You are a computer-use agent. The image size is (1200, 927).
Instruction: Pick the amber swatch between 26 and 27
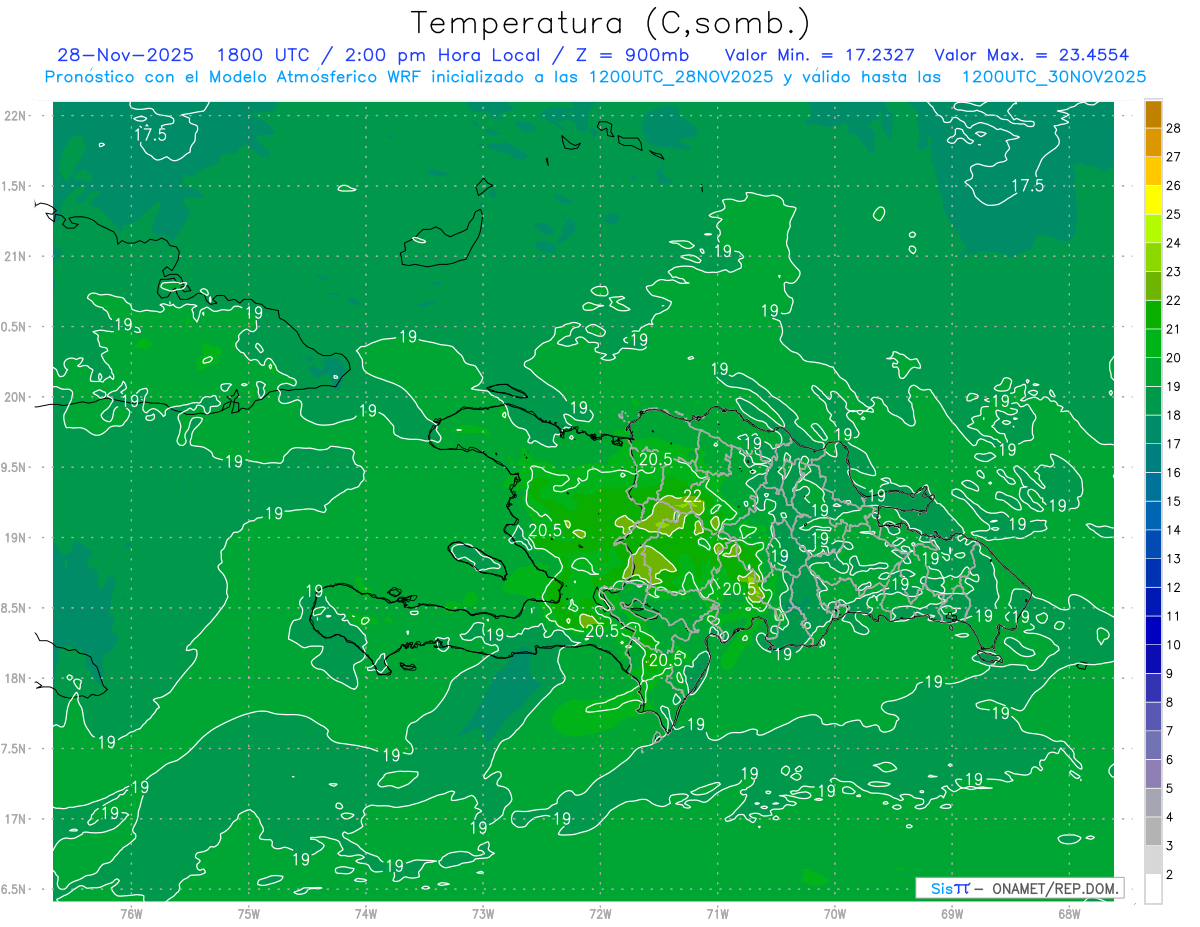click(x=1153, y=171)
